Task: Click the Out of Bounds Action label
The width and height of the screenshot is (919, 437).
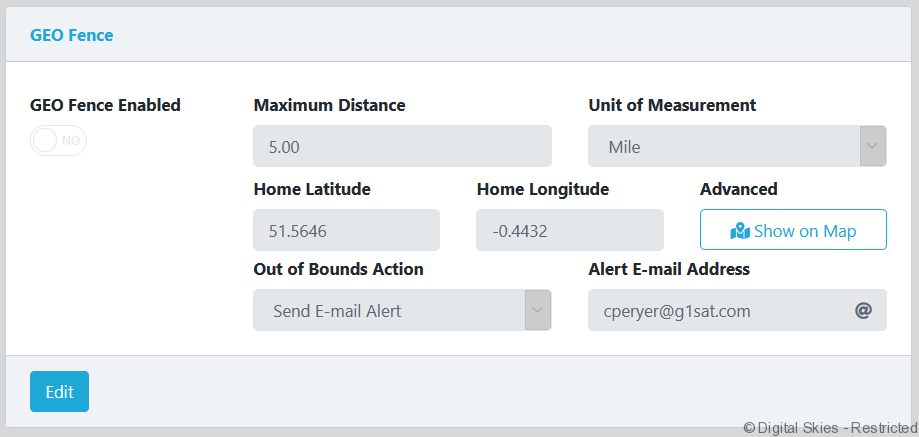Action: coord(338,269)
